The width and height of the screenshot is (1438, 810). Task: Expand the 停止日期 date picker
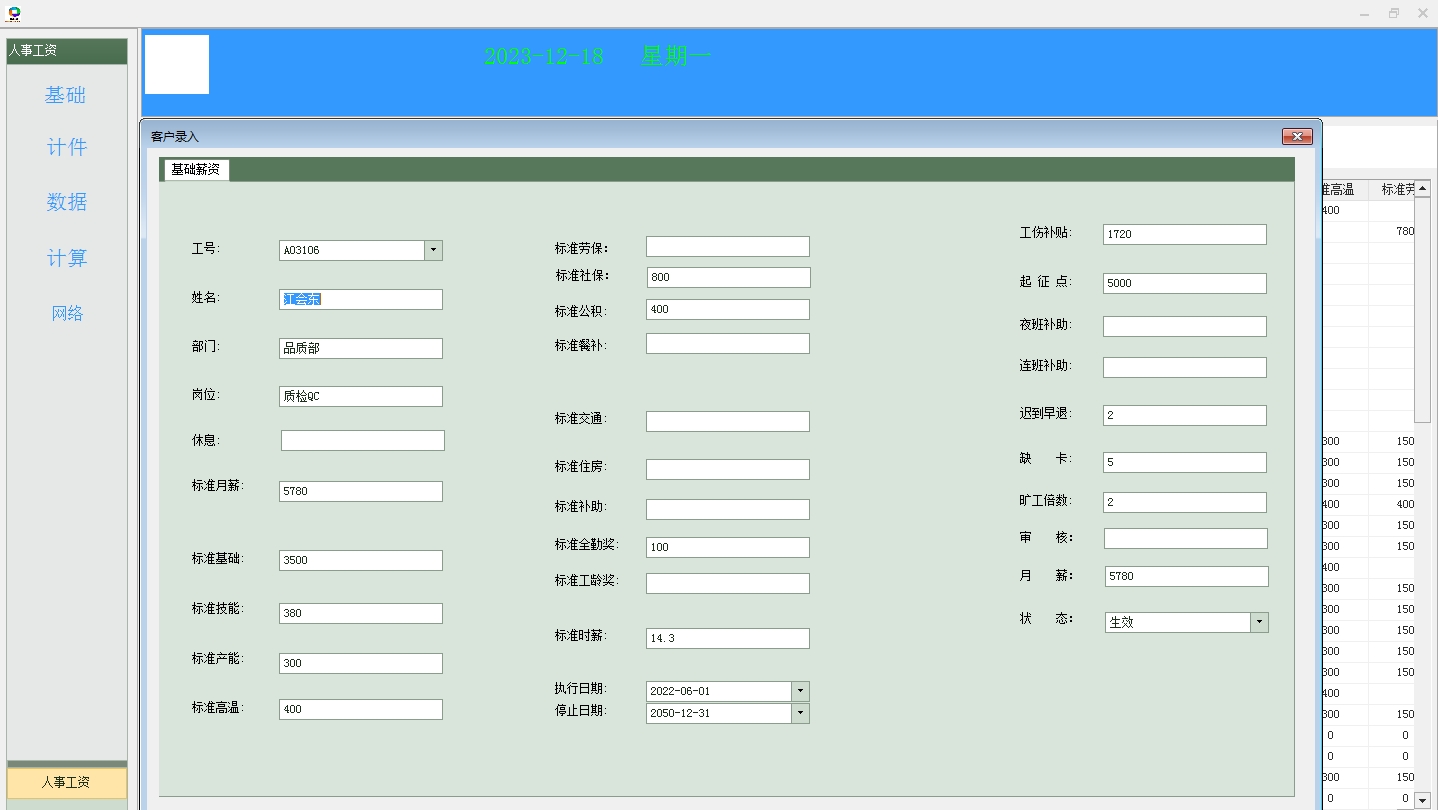pos(800,713)
